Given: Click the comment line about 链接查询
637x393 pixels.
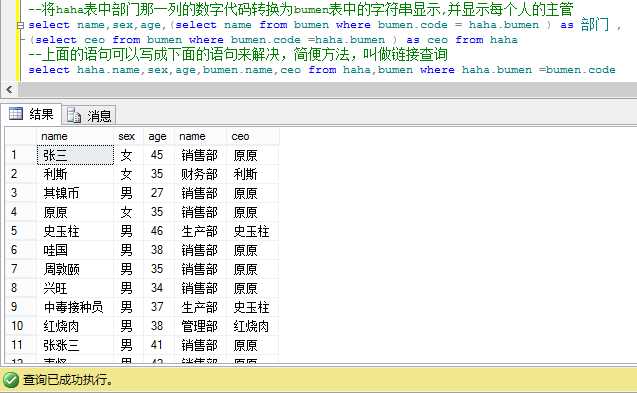Looking at the screenshot, I should pos(238,54).
